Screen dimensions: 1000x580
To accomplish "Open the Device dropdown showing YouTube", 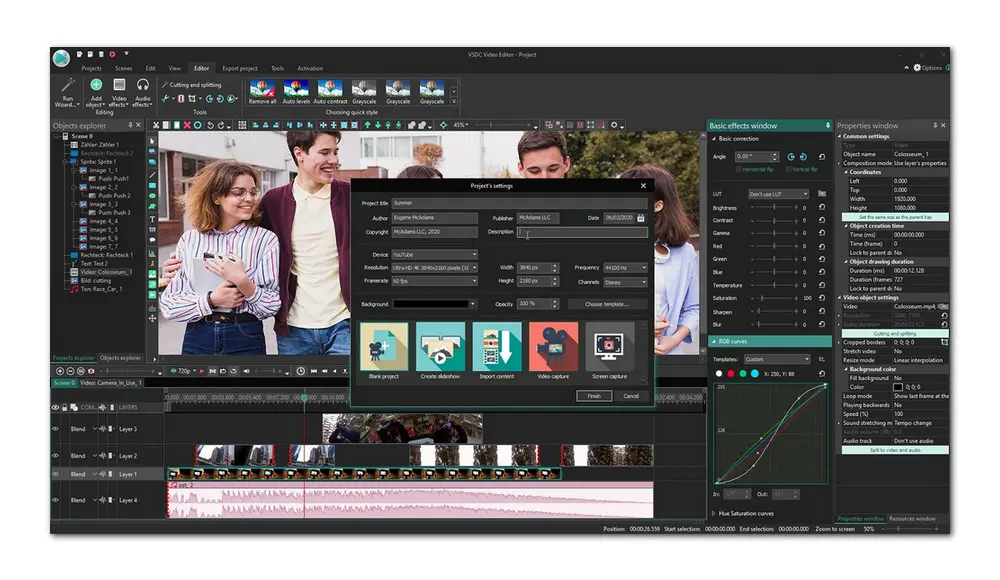I will [x=434, y=255].
